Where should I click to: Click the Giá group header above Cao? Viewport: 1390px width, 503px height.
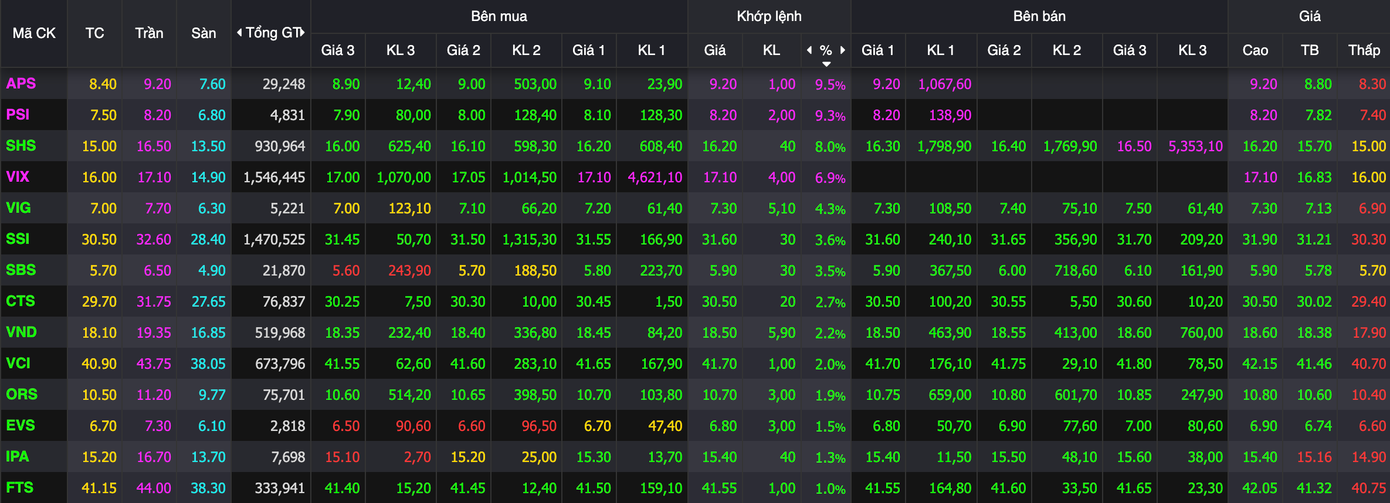click(1310, 16)
